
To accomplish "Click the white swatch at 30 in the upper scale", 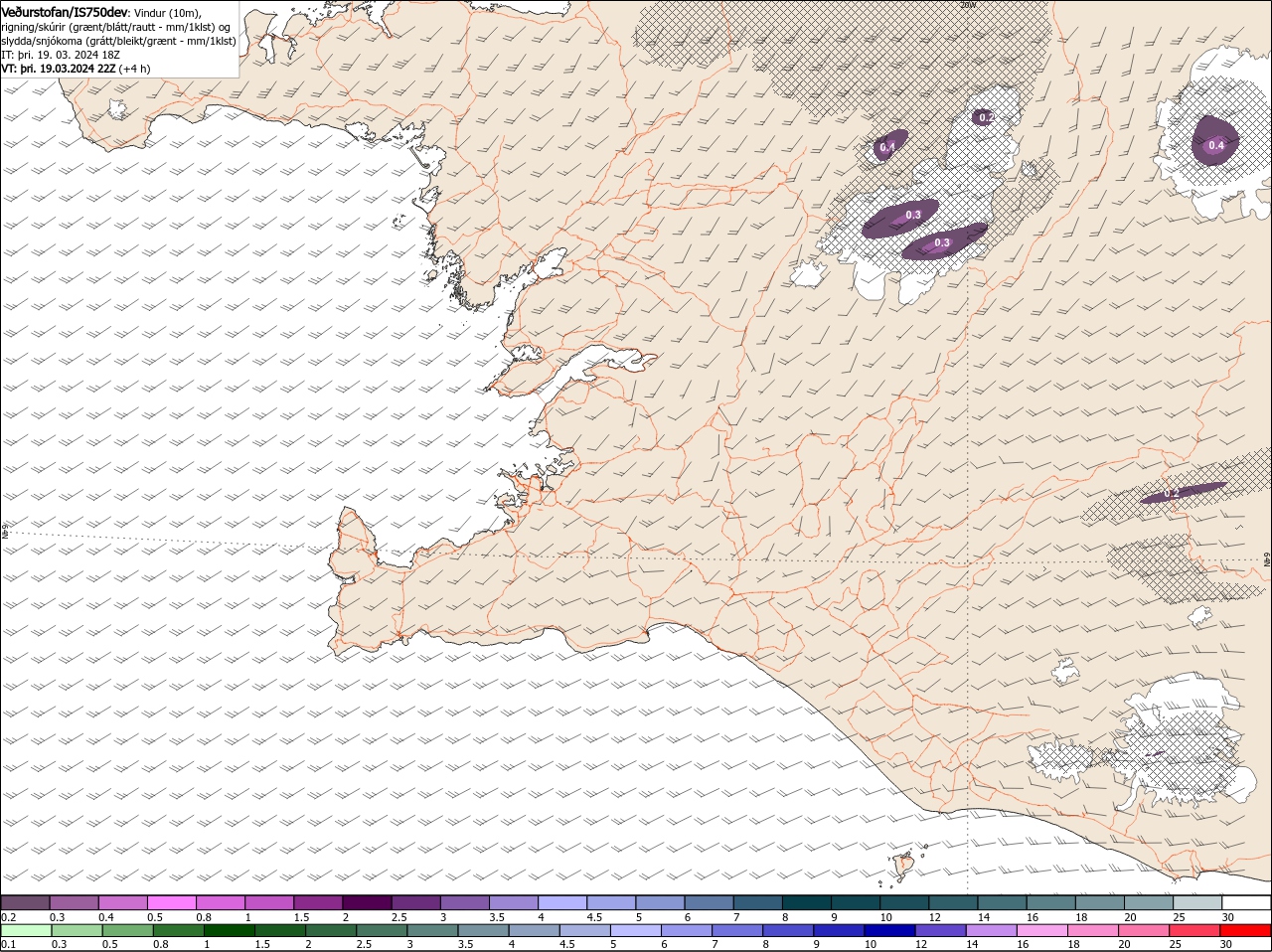I will 1246,902.
